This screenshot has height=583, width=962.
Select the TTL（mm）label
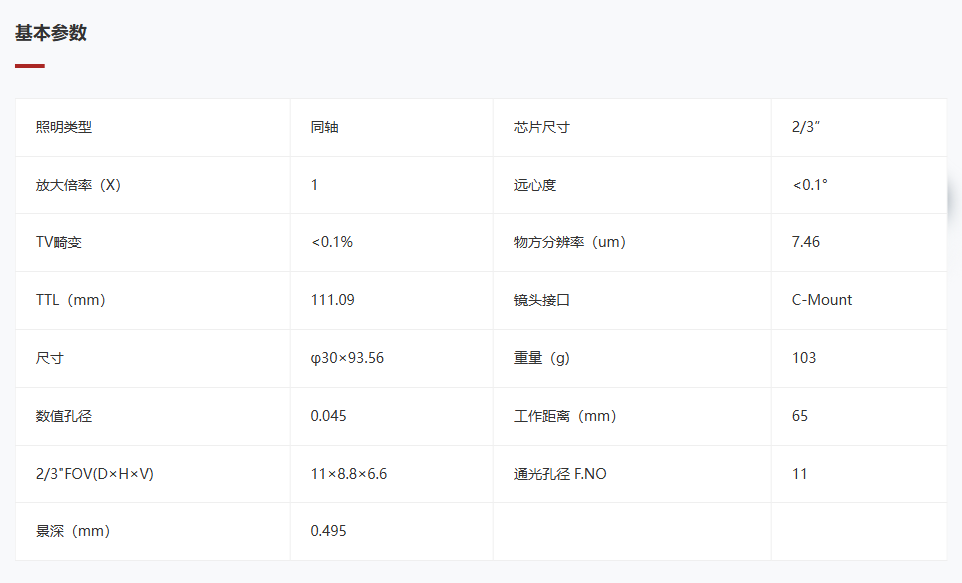[x=71, y=300]
